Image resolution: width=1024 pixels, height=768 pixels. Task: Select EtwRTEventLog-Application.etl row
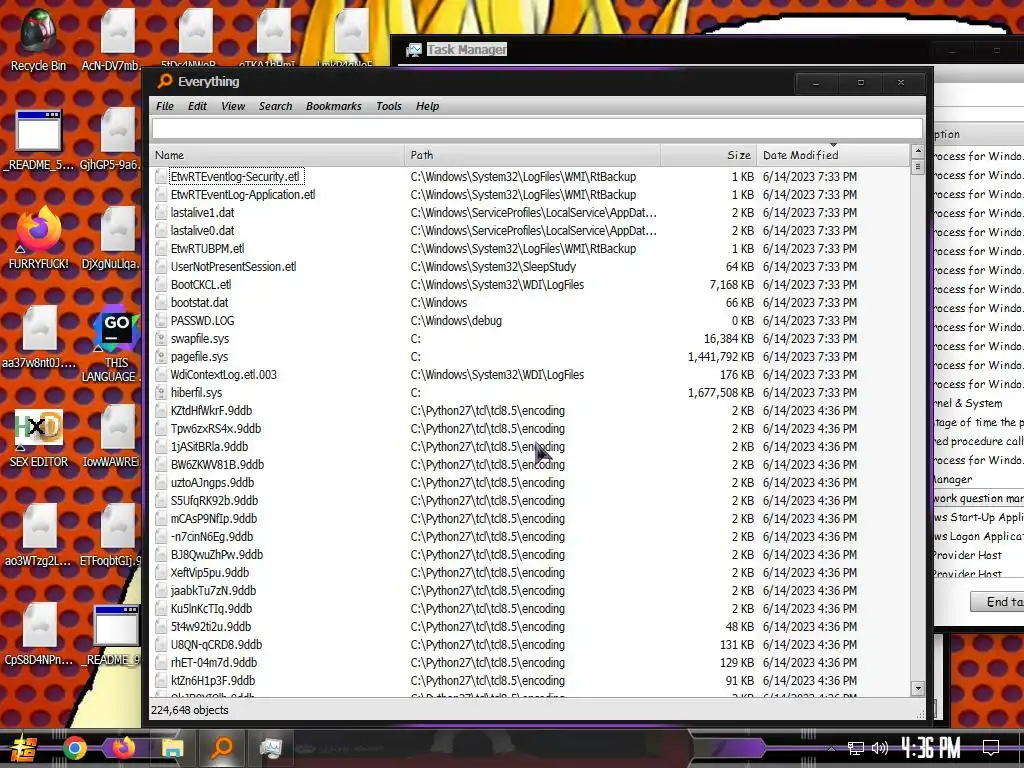(530, 195)
